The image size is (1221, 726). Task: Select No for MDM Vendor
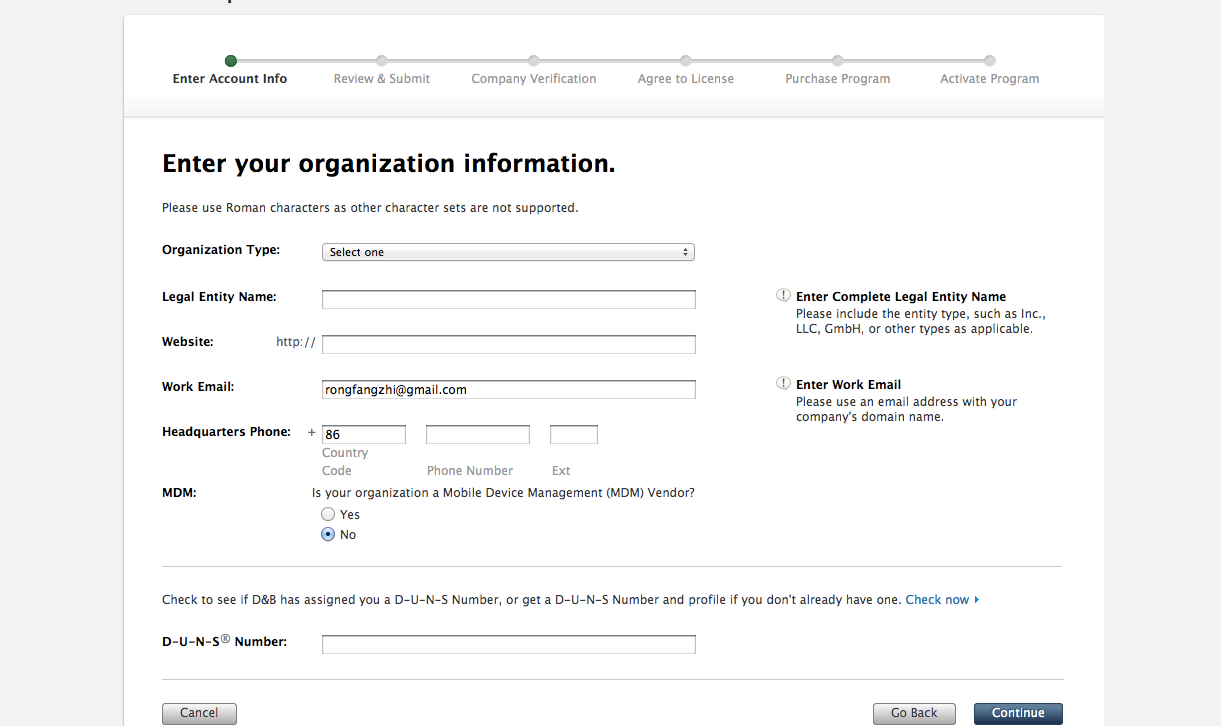pos(328,535)
